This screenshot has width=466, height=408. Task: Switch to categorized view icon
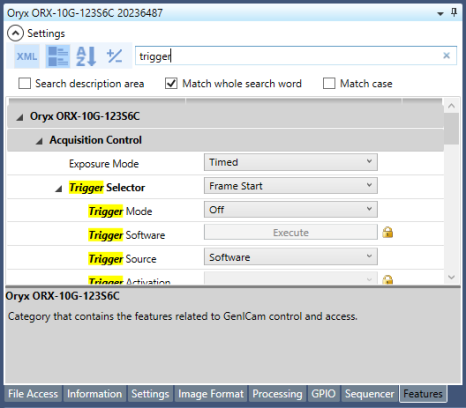coord(58,56)
